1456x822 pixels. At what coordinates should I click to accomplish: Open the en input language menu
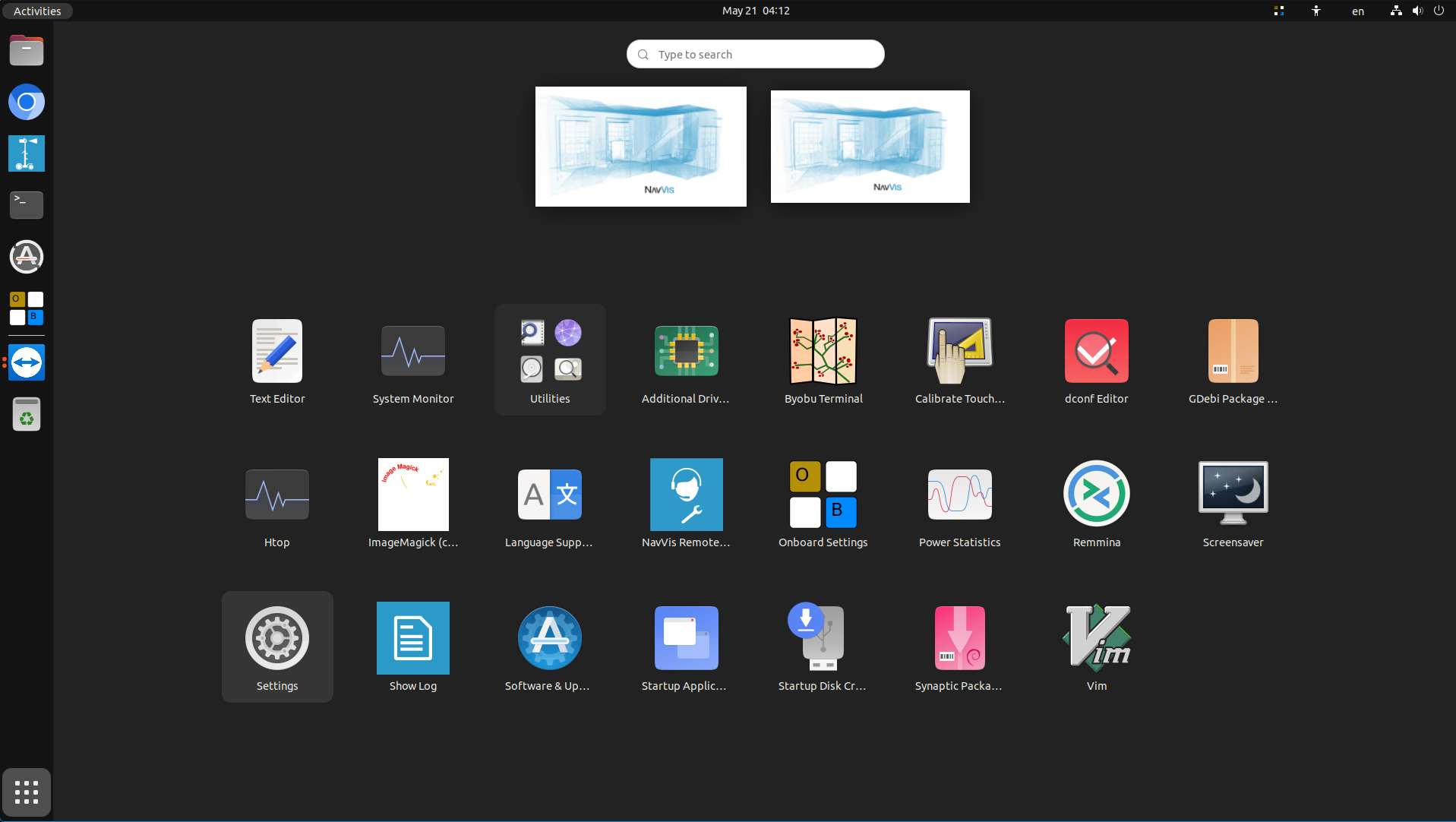(1358, 11)
